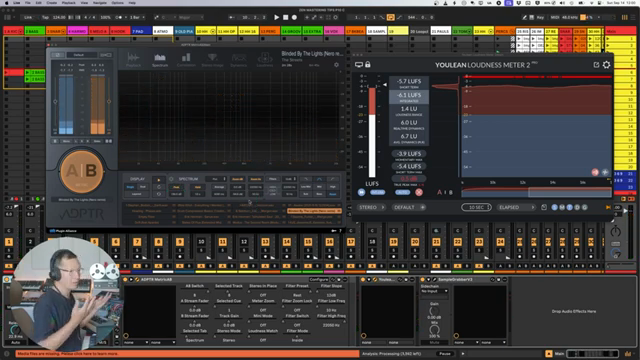Open the Major scale dropdown
Screen dimensions: 640x360
click(x=192, y=18)
